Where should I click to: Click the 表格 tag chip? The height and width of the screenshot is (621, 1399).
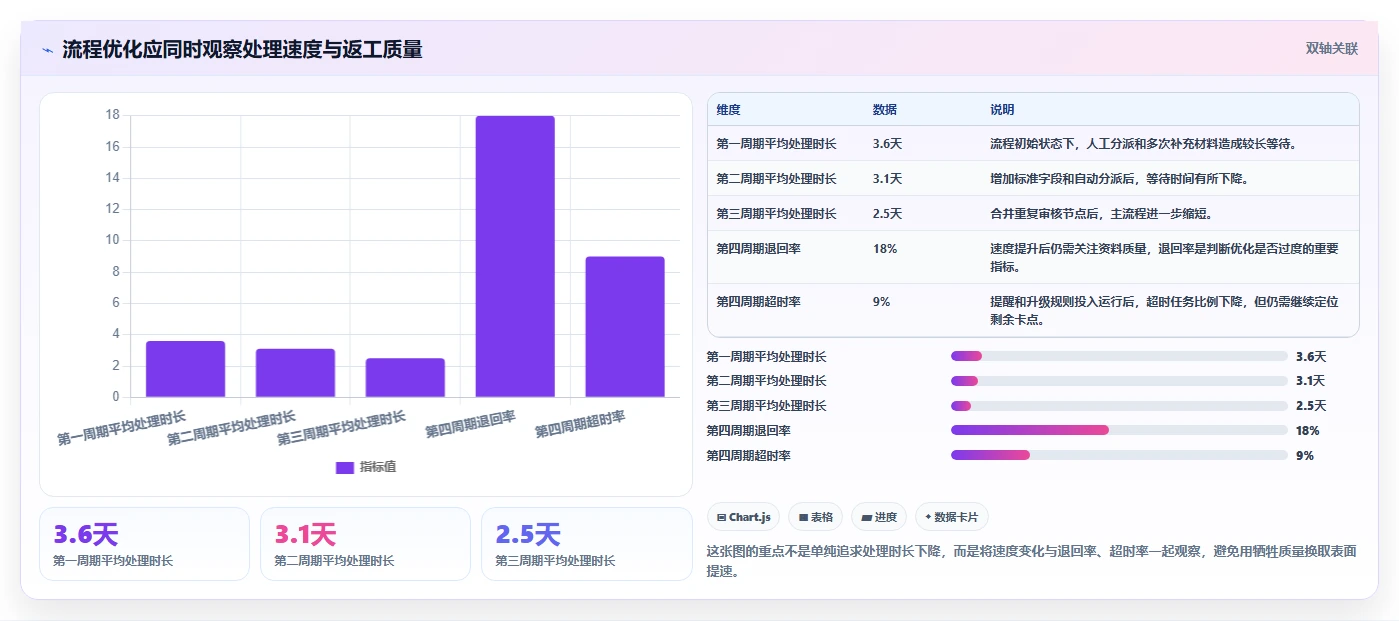(x=815, y=517)
